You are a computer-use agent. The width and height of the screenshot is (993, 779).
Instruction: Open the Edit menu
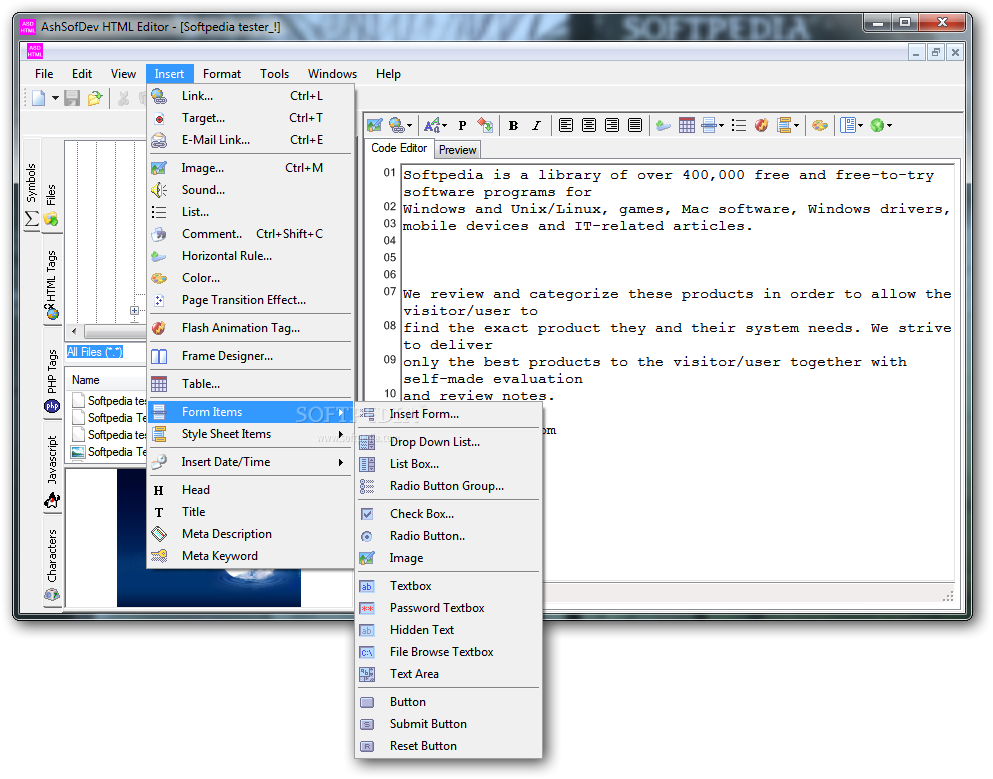pyautogui.click(x=82, y=74)
